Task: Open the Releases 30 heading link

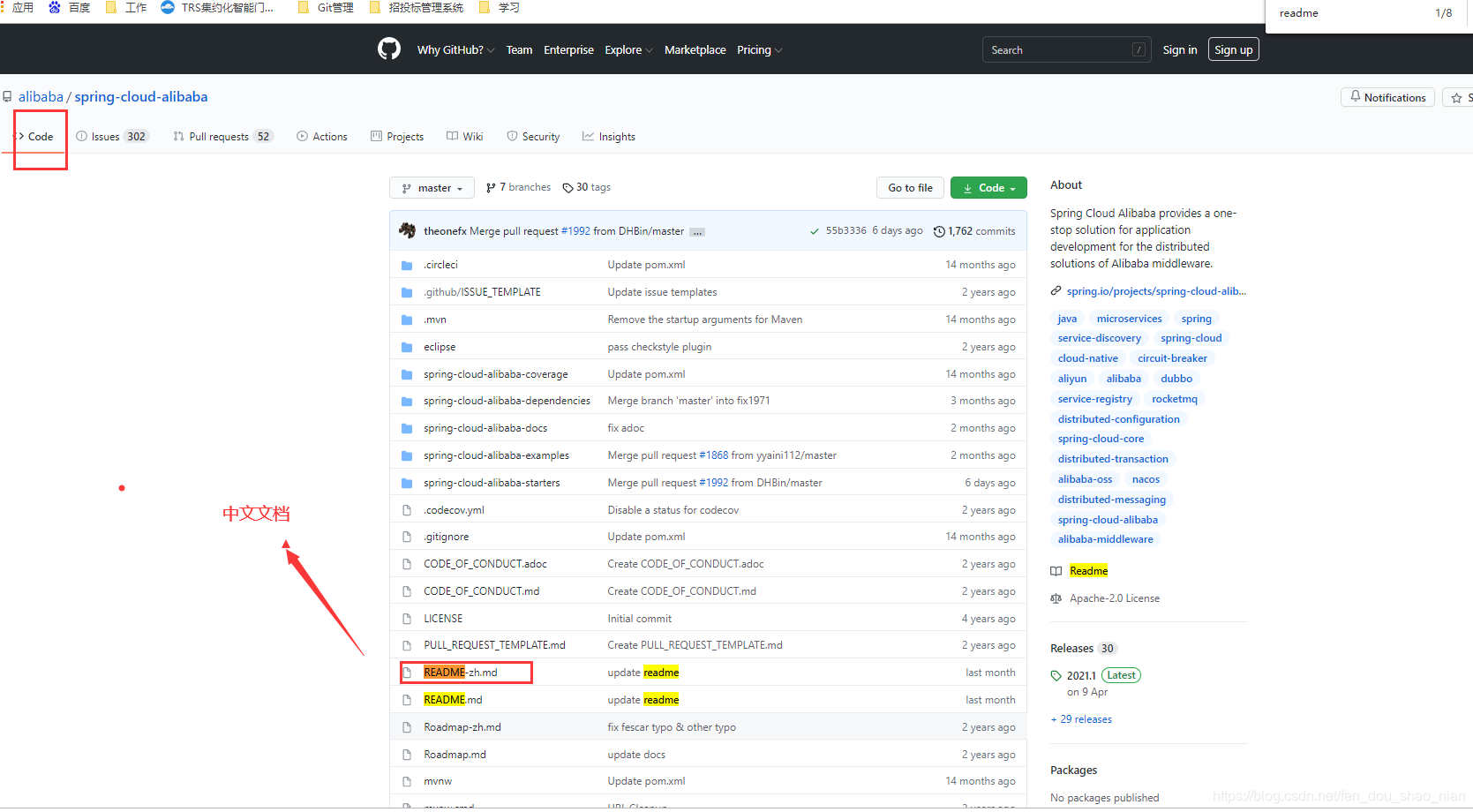Action: click(1083, 648)
